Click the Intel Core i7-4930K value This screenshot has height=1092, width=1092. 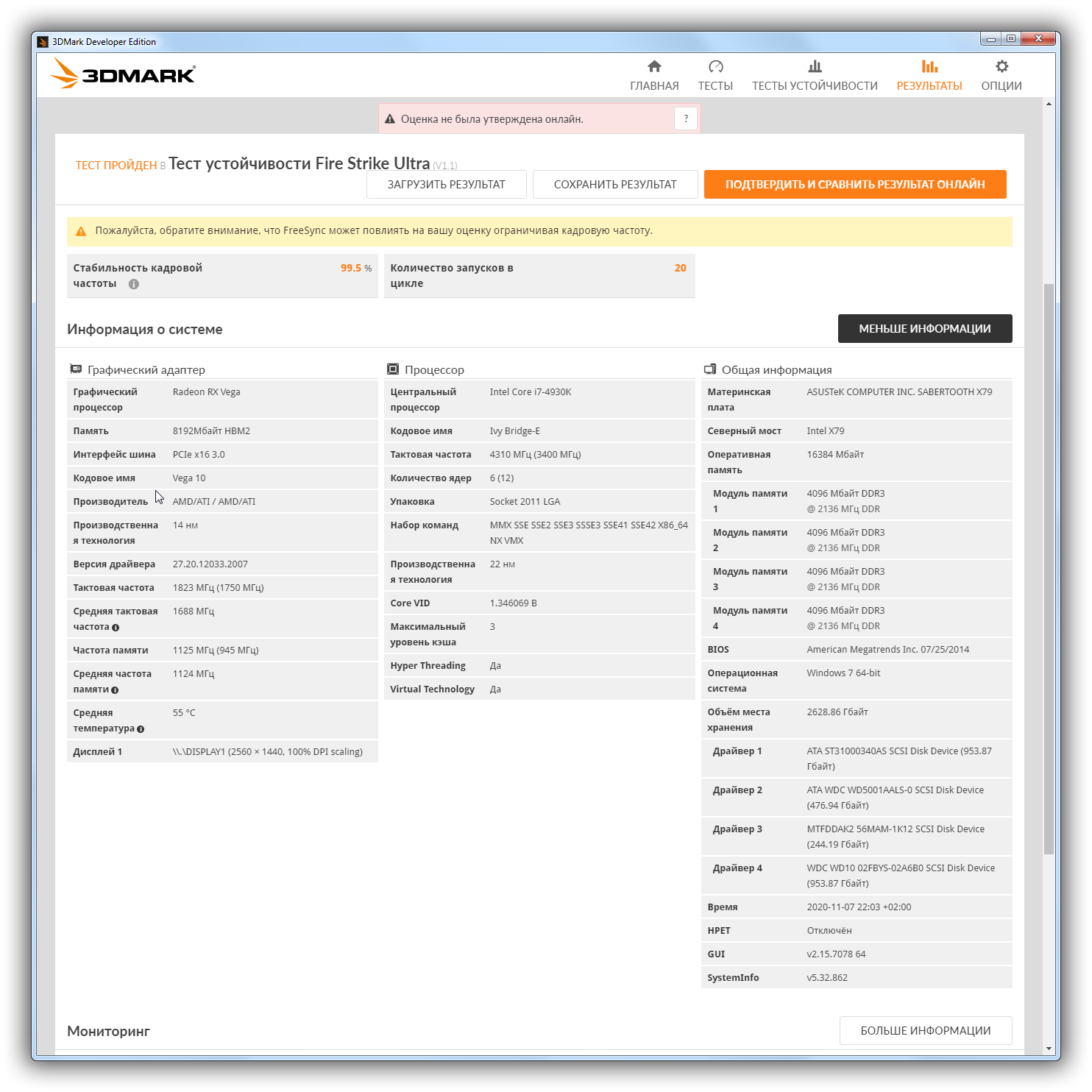click(531, 392)
